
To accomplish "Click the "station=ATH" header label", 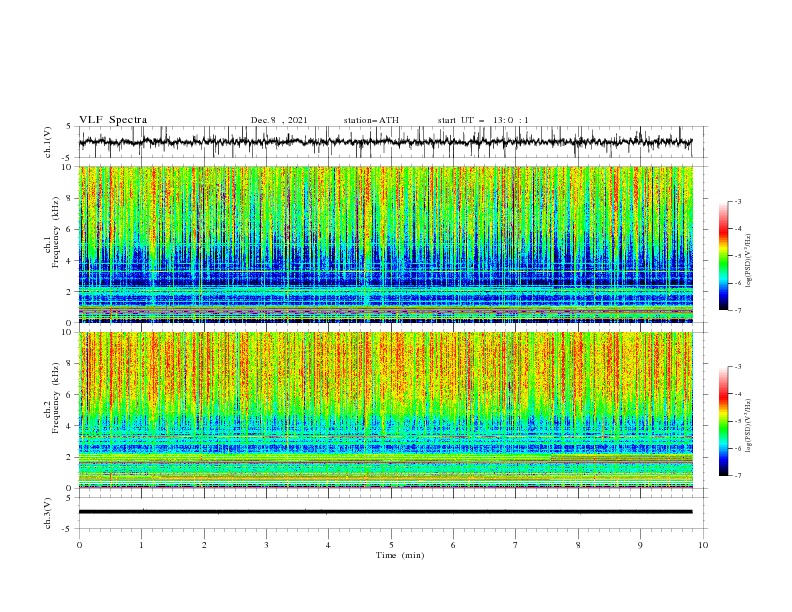I will (371, 120).
